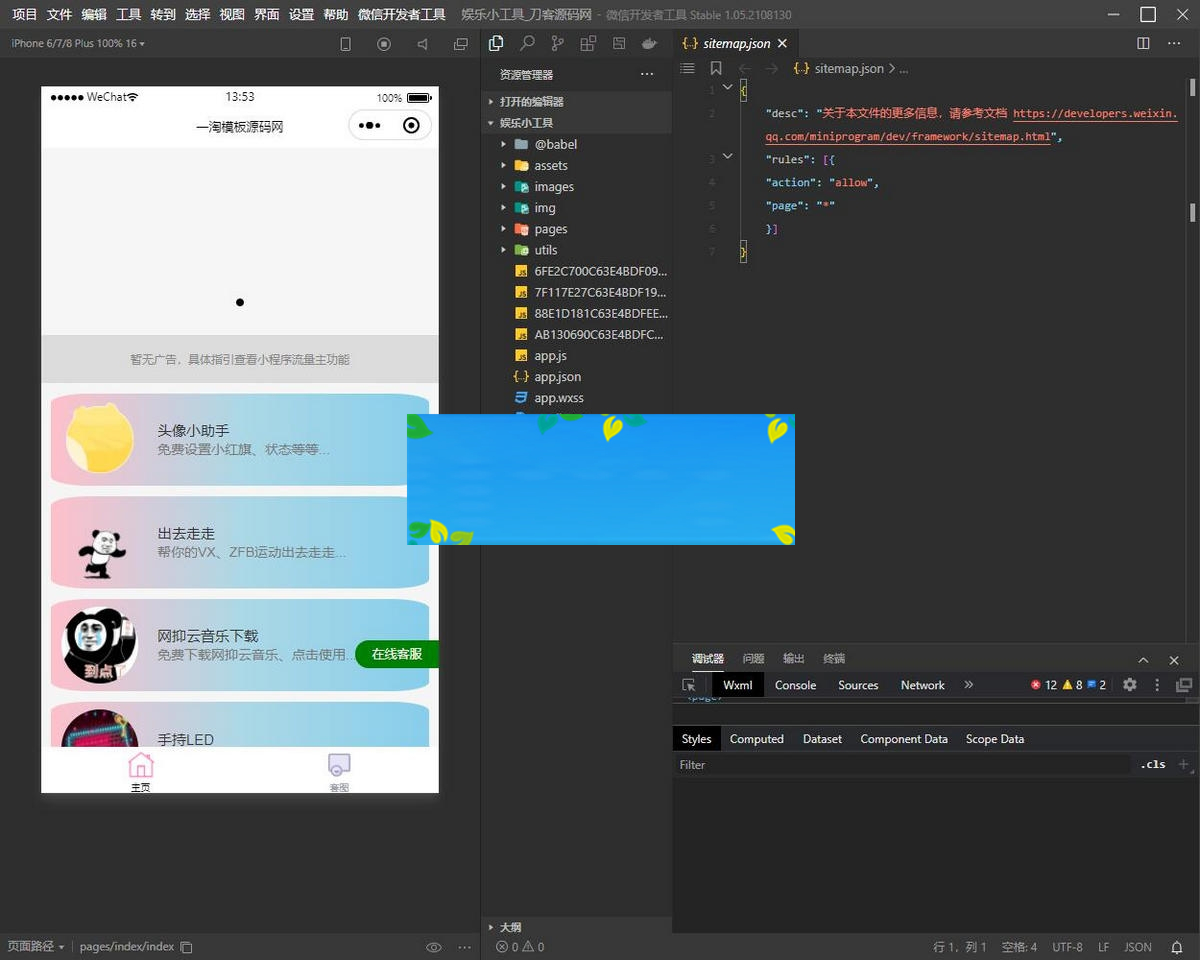Viewport: 1200px width, 960px height.
Task: Open the iPhone 6/7/8 Plus device dropdown
Action: coord(78,44)
